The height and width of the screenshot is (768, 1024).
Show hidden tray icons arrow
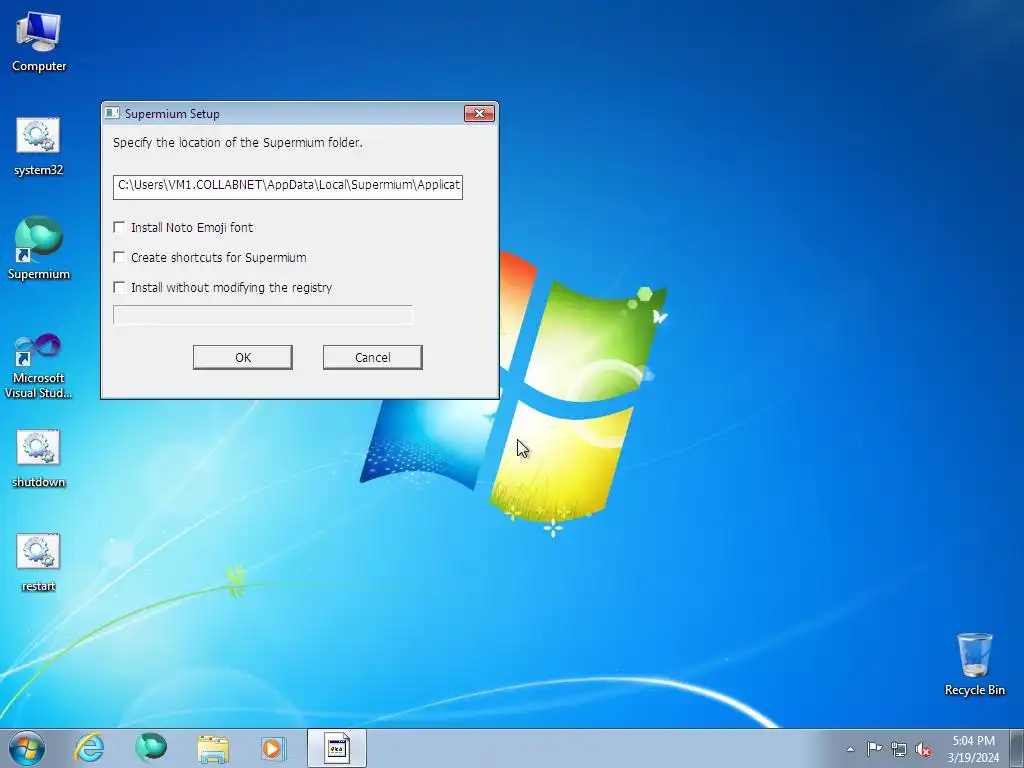pos(850,749)
